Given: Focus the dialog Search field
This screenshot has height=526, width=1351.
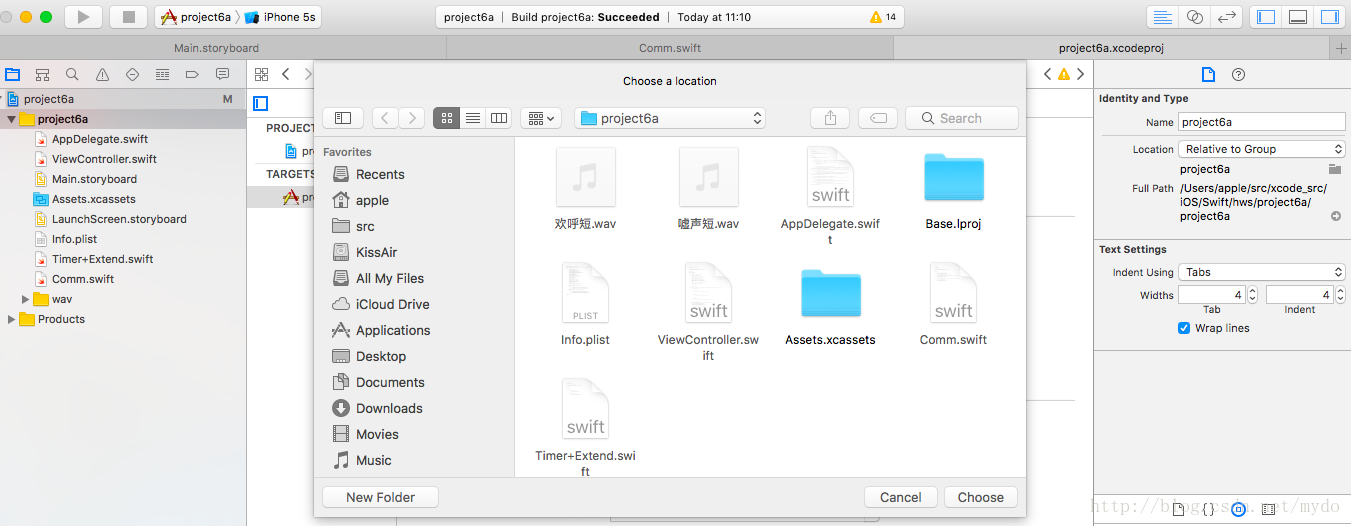Looking at the screenshot, I should [962, 118].
